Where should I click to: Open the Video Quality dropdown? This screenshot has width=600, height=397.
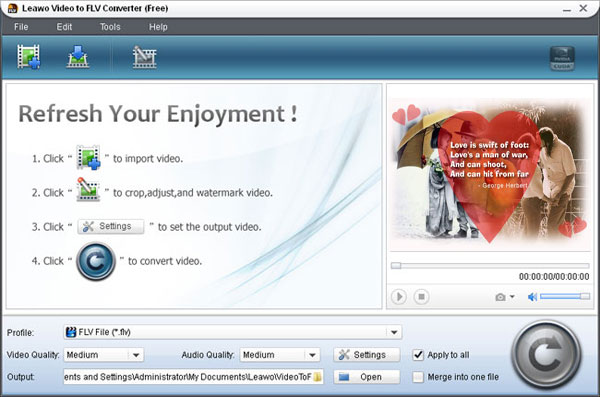[136, 355]
